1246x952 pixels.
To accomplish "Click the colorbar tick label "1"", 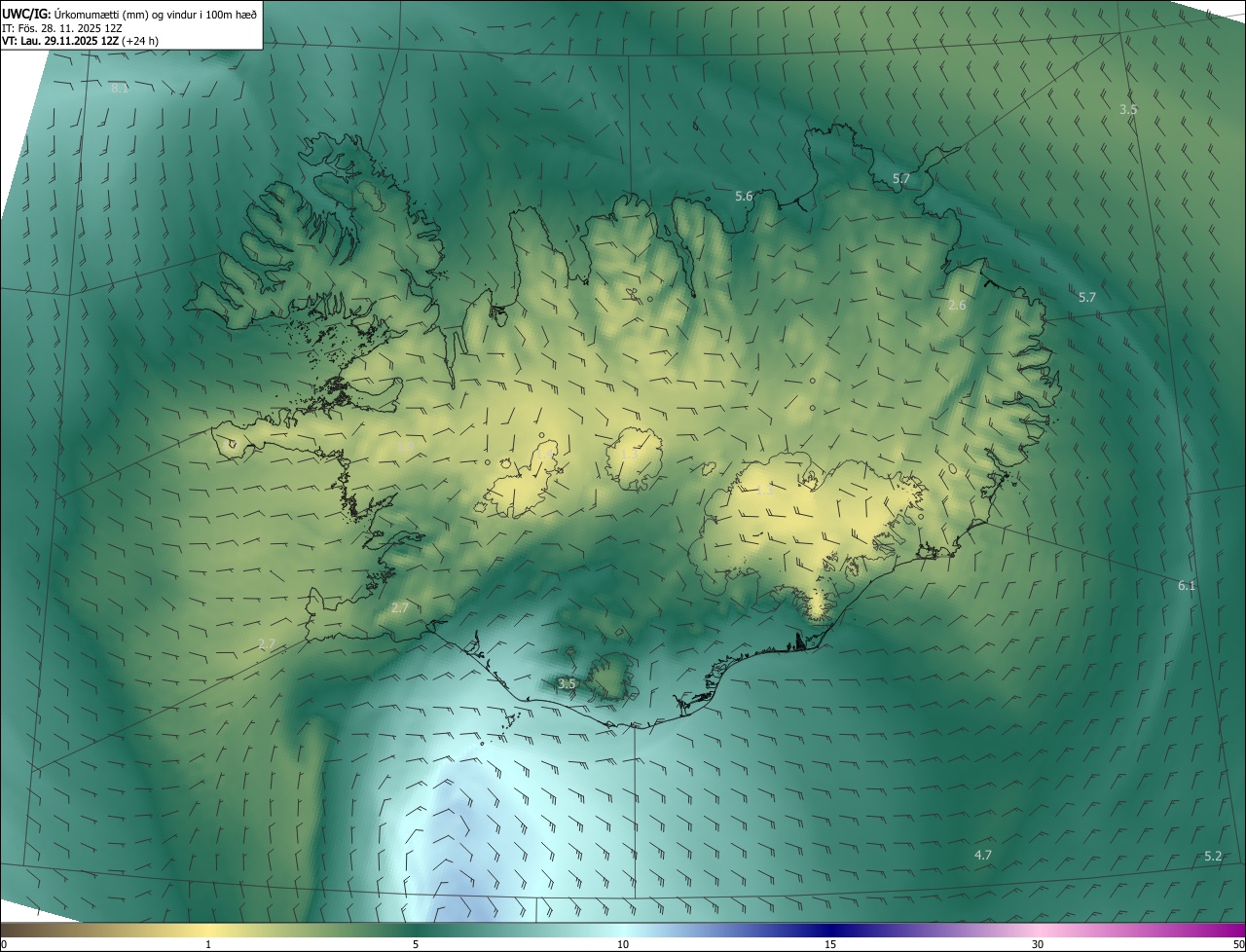I will (208, 945).
